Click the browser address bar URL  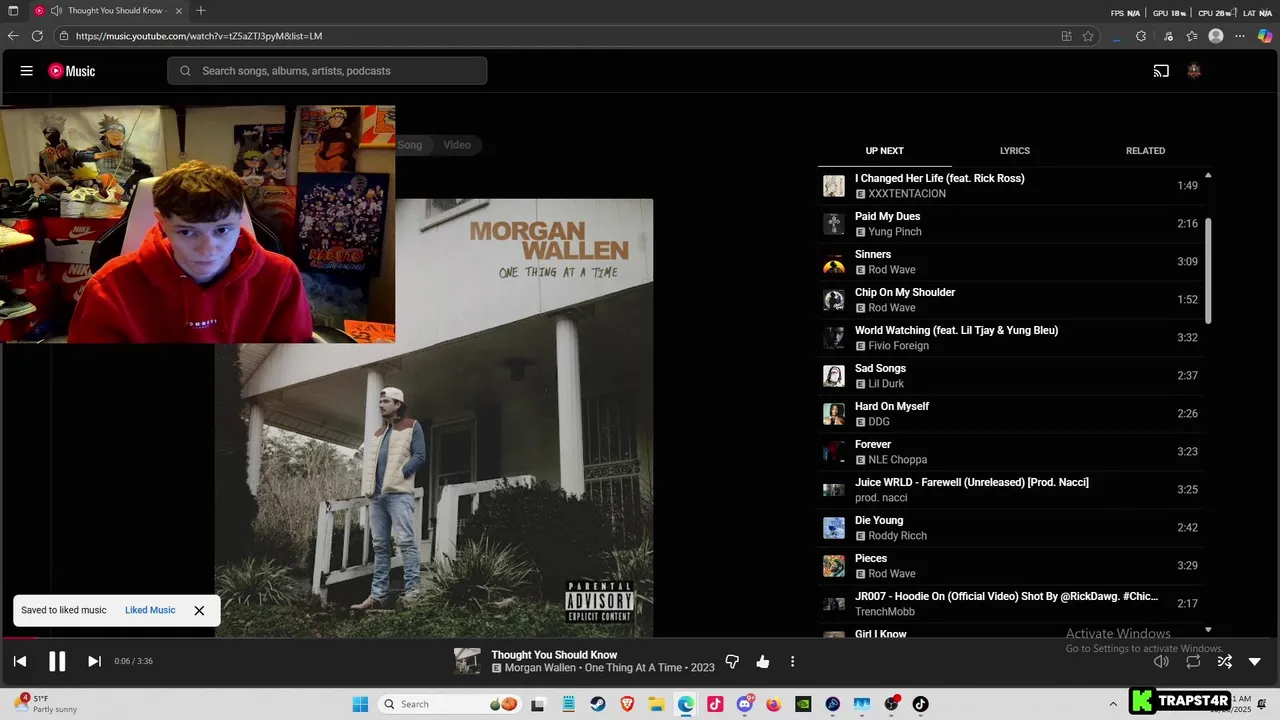coord(199,36)
